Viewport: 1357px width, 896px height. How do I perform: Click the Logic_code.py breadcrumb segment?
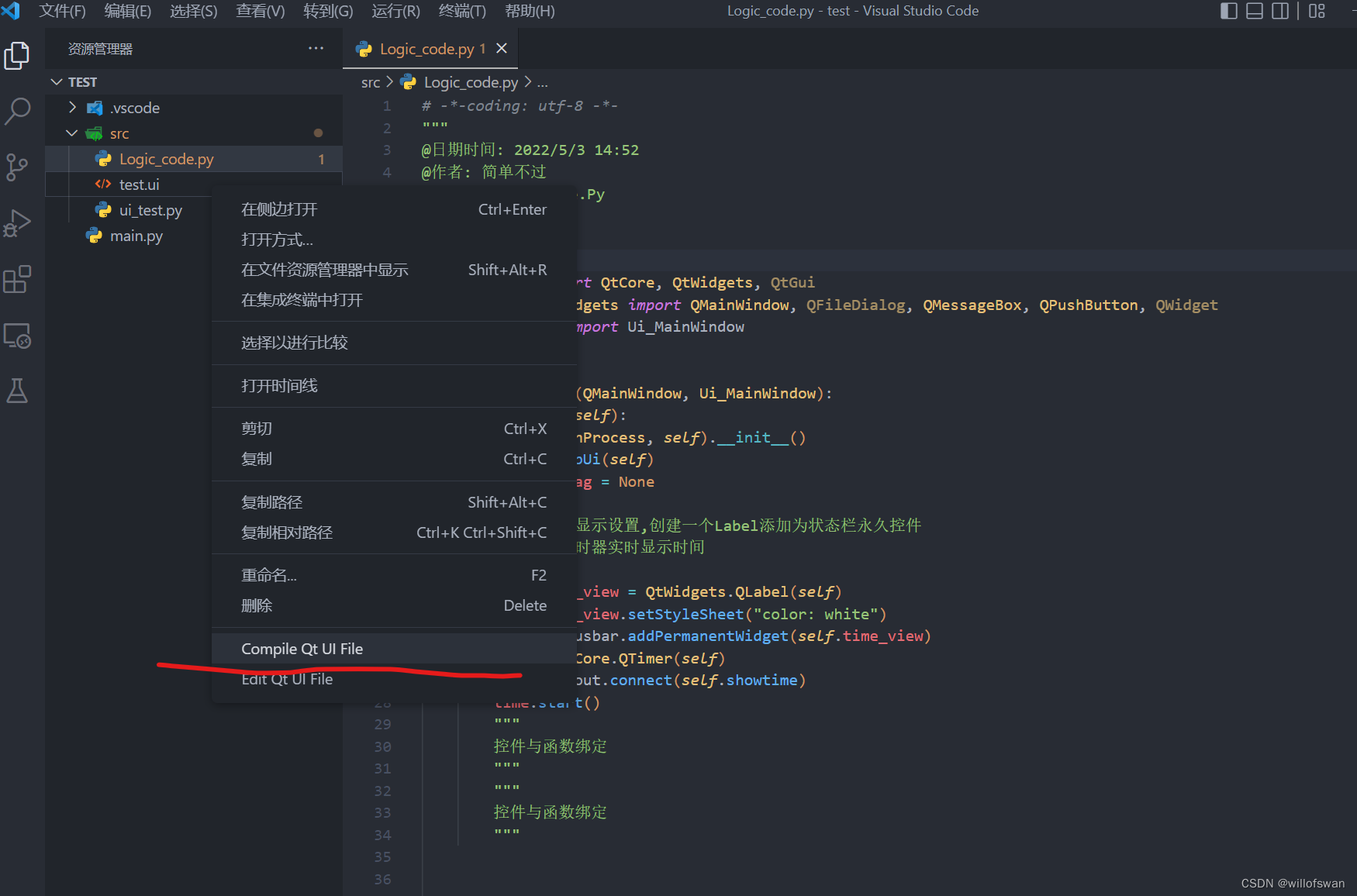pos(471,82)
